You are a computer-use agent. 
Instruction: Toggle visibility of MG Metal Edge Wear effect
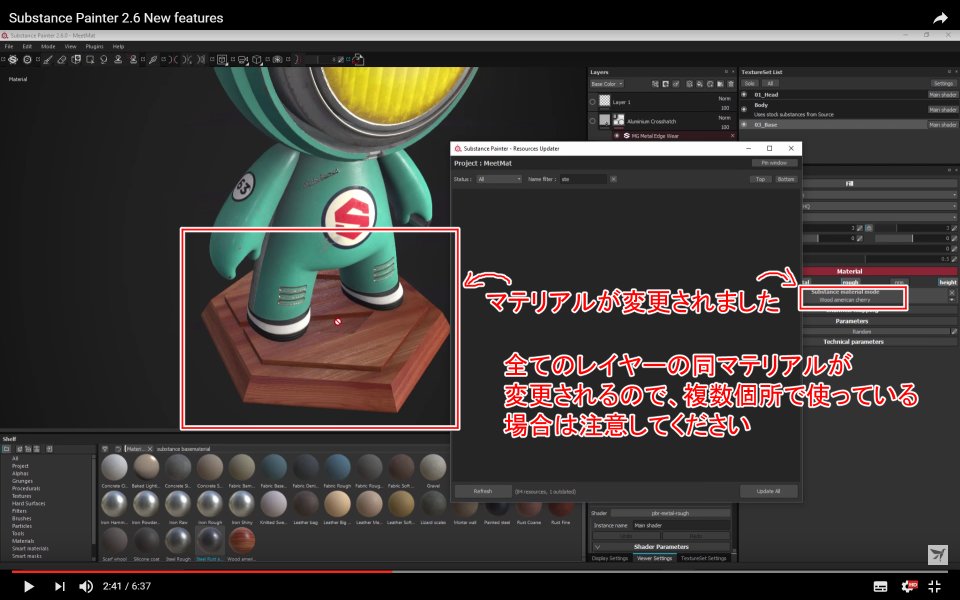click(617, 136)
